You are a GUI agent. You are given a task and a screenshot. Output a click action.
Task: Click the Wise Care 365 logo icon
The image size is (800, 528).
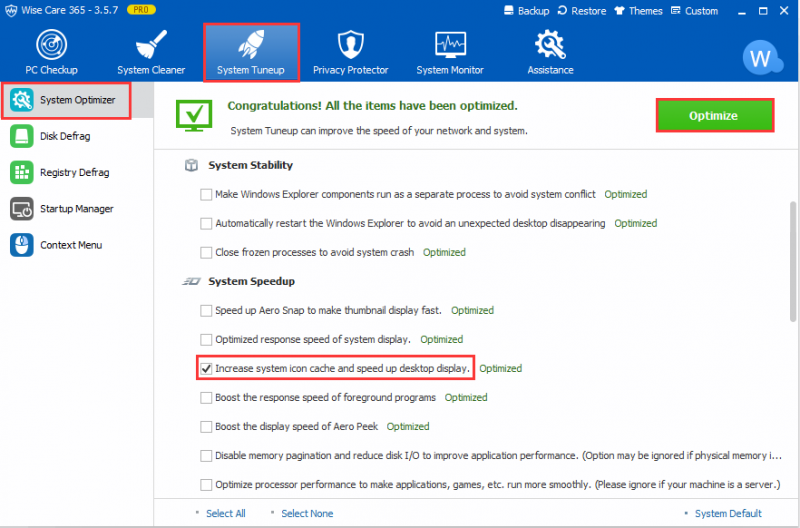(x=11, y=11)
